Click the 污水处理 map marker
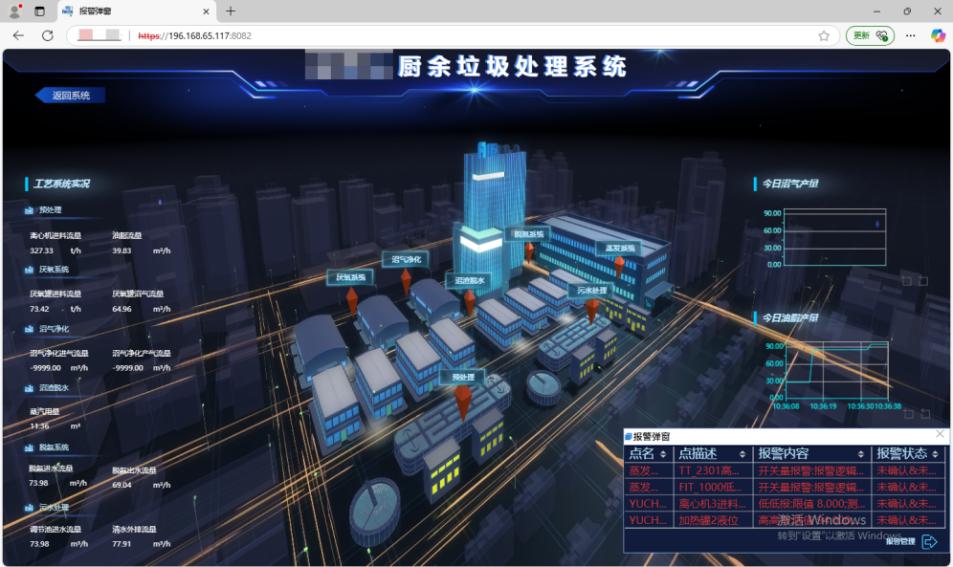The height and width of the screenshot is (567, 953). 592,291
